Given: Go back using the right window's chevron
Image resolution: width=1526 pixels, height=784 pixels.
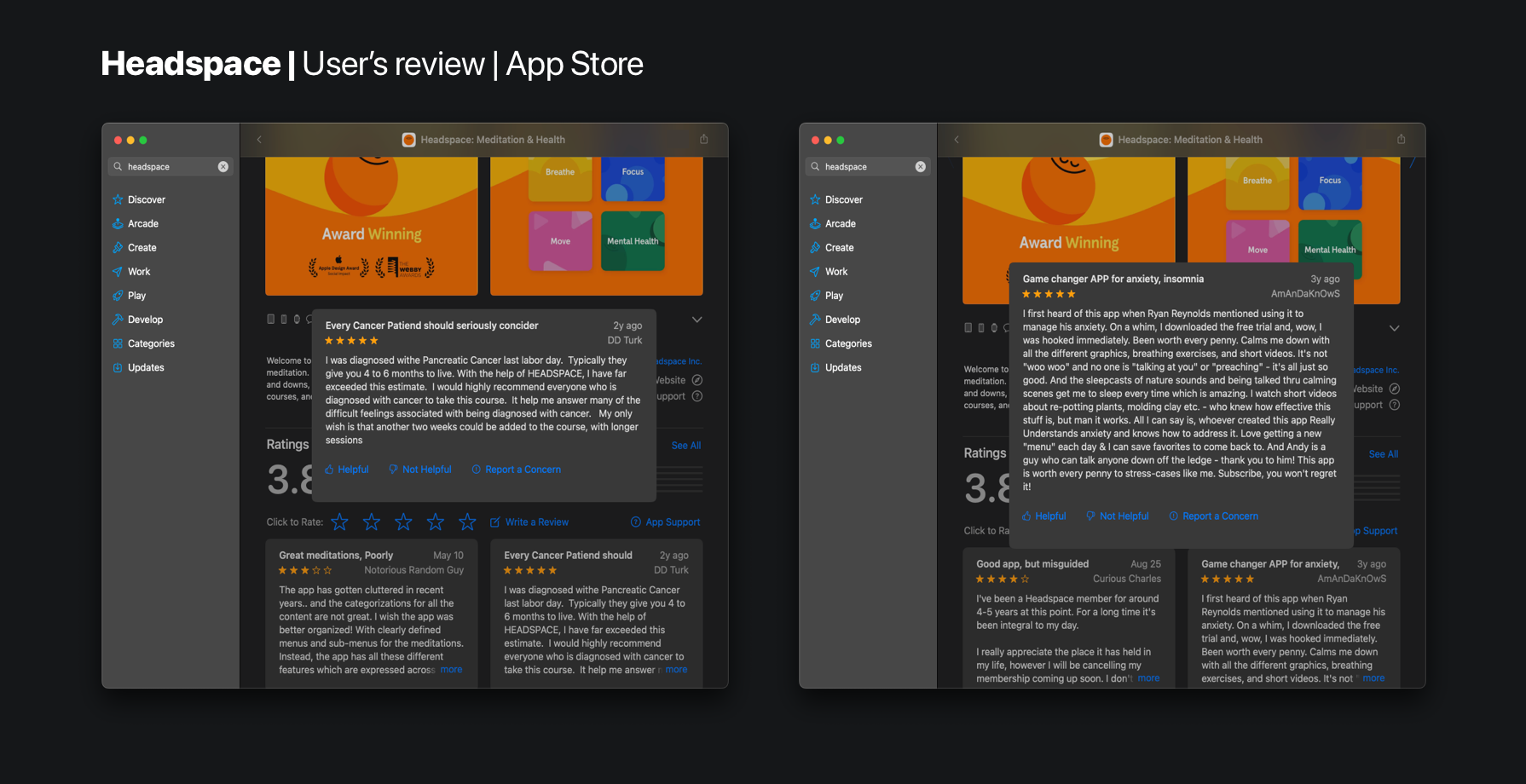Looking at the screenshot, I should (957, 139).
